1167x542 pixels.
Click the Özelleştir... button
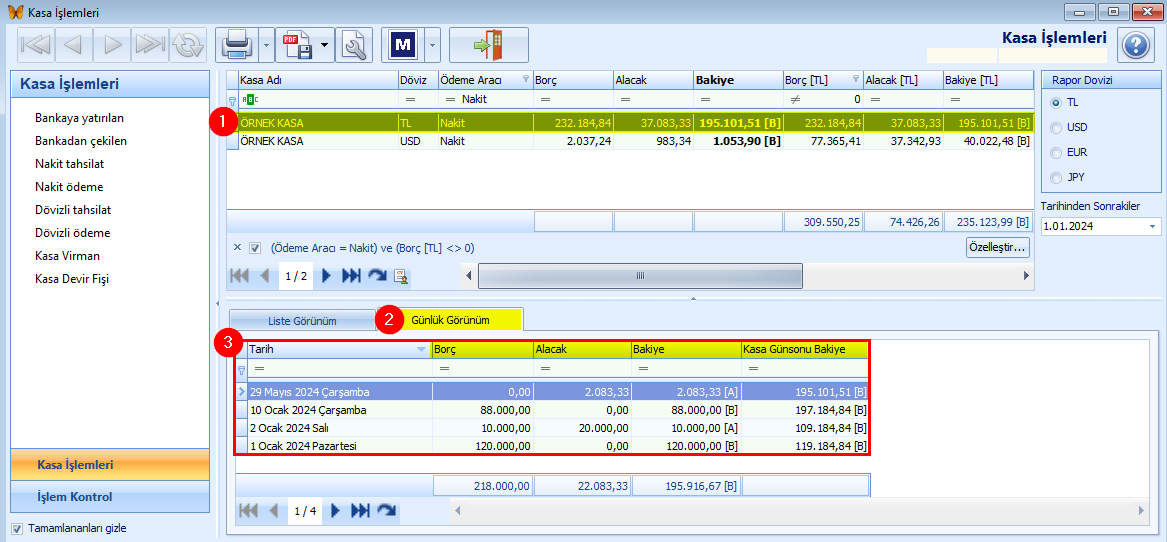997,247
